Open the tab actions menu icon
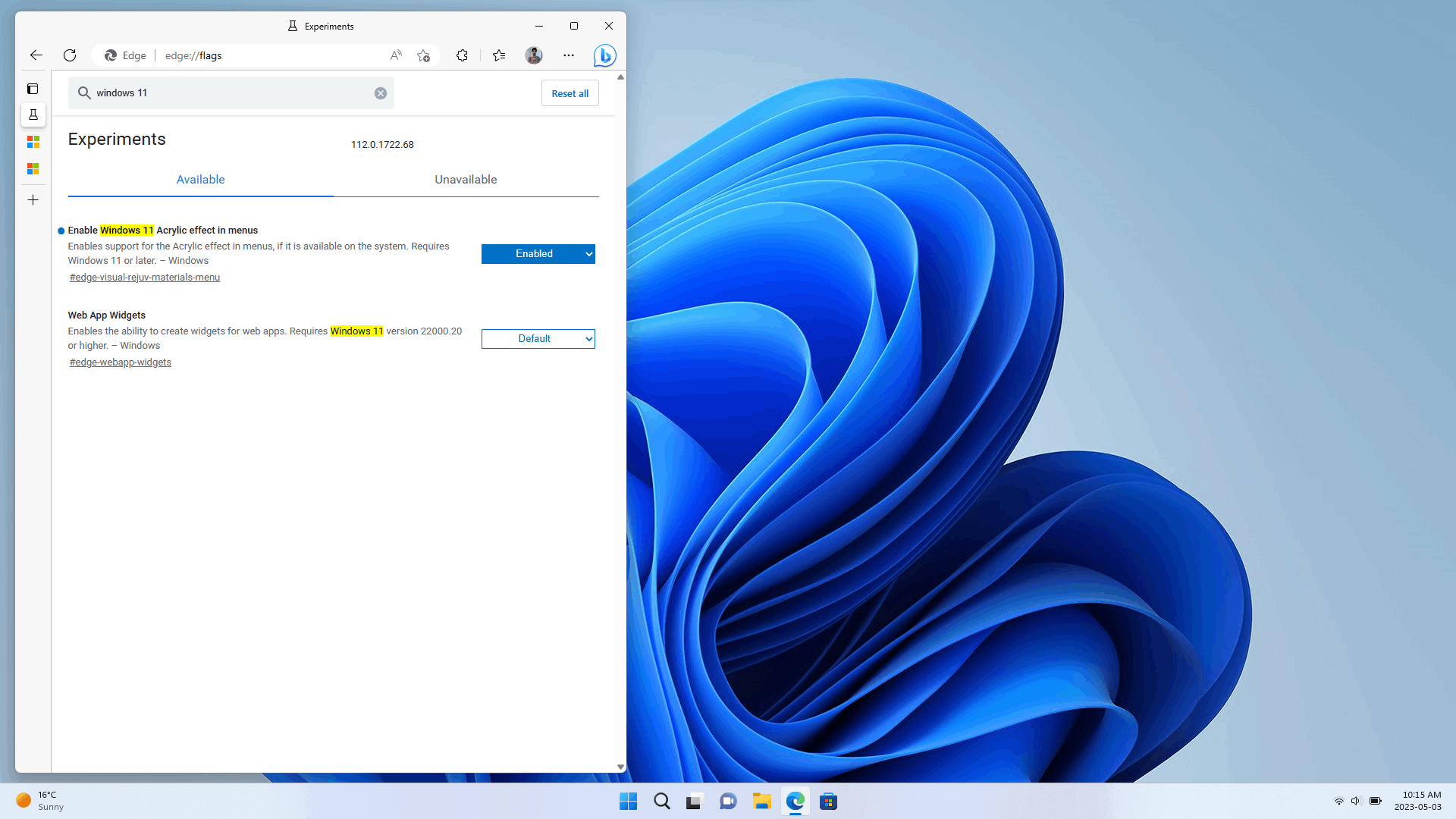Viewport: 1456px width, 819px height. click(x=33, y=89)
